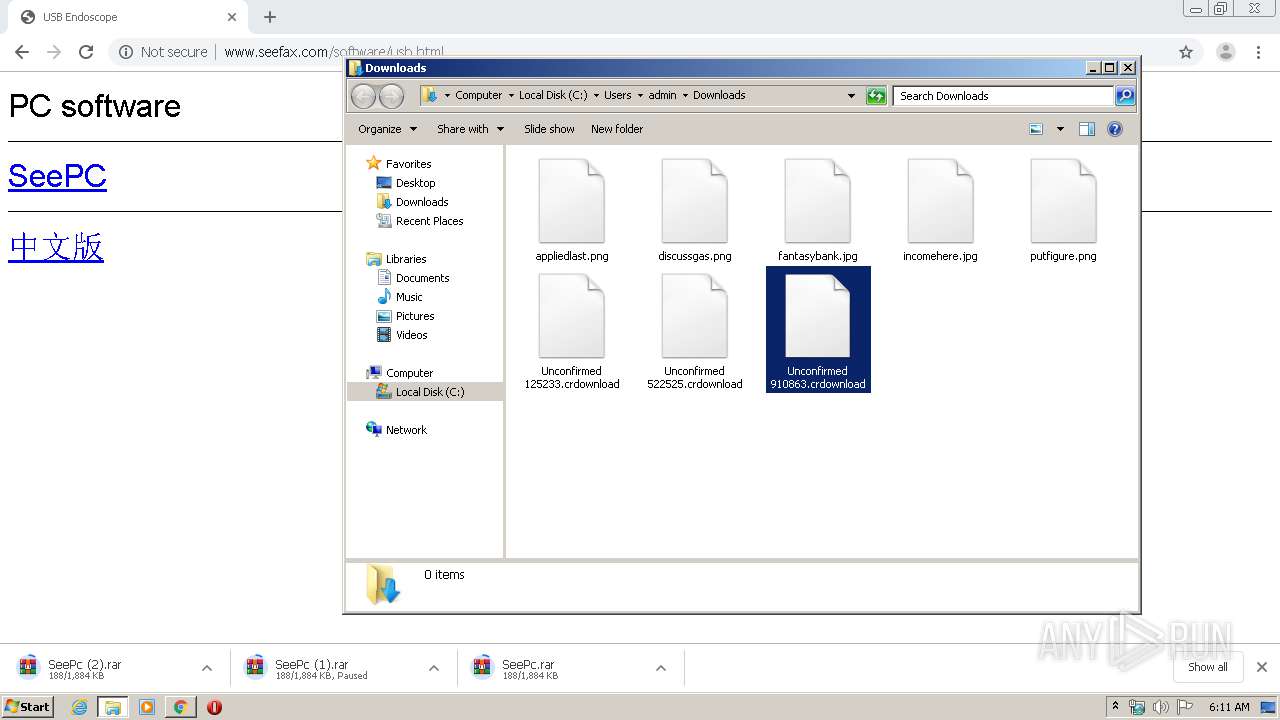The width and height of the screenshot is (1280, 720).
Task: Expand the Users breadcrumb dropdown arrow
Action: coord(640,96)
